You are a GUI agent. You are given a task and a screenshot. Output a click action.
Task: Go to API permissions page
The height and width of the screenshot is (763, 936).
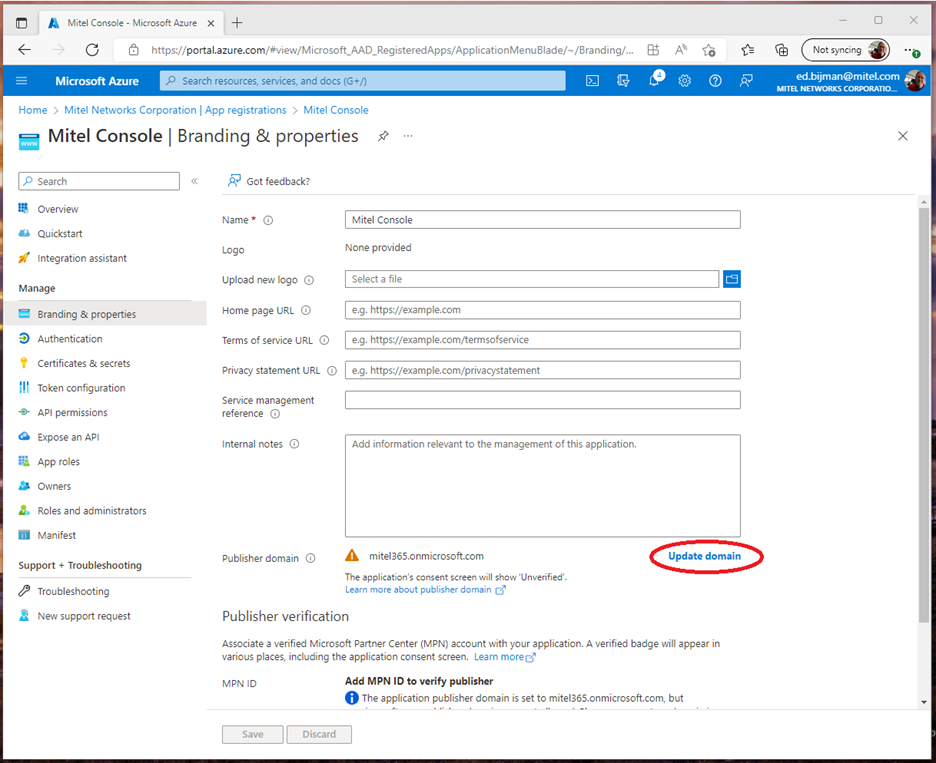72,412
